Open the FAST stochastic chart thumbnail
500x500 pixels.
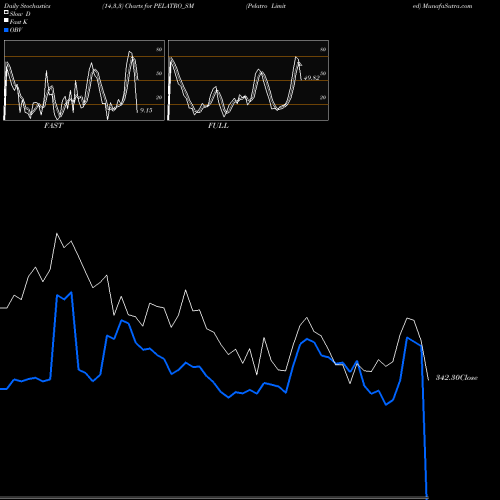84,80
